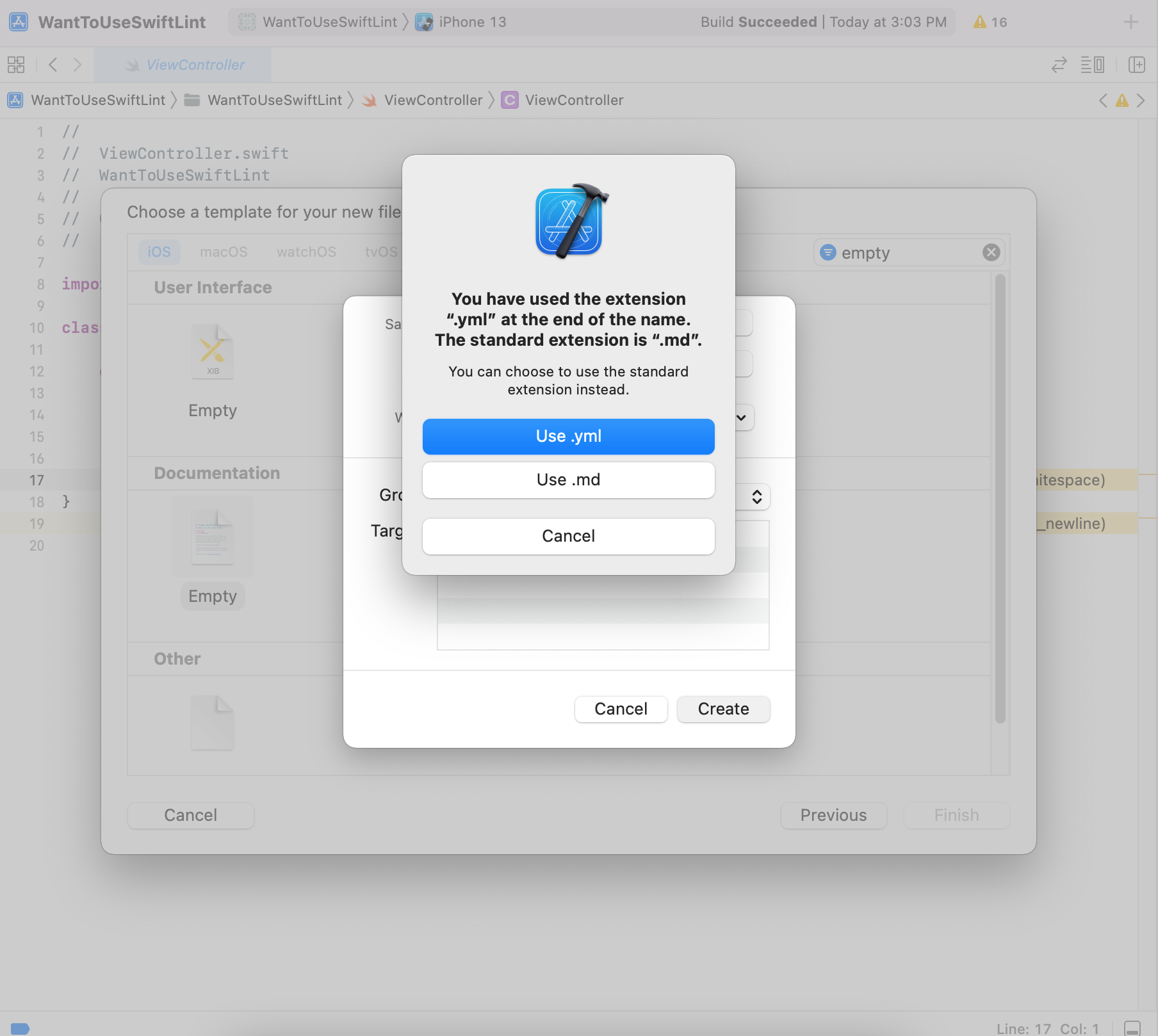Click the class C icon in jump bar
1158x1036 pixels.
(x=510, y=100)
